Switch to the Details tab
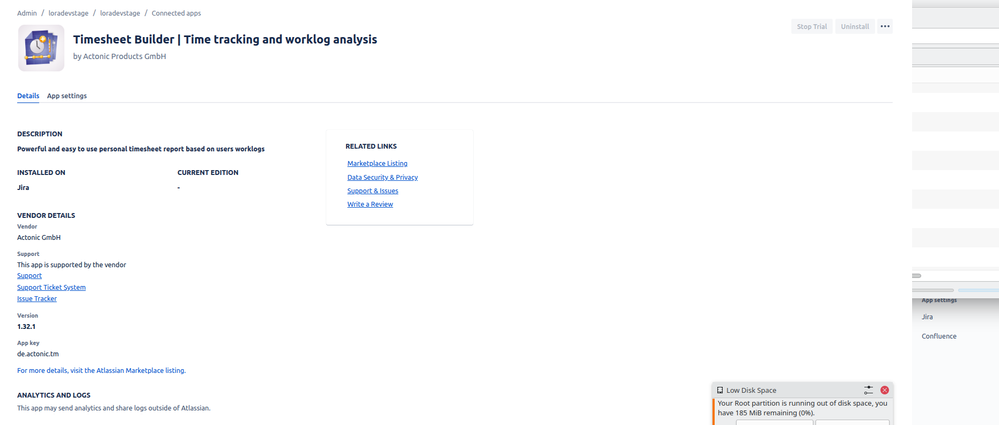 [28, 96]
